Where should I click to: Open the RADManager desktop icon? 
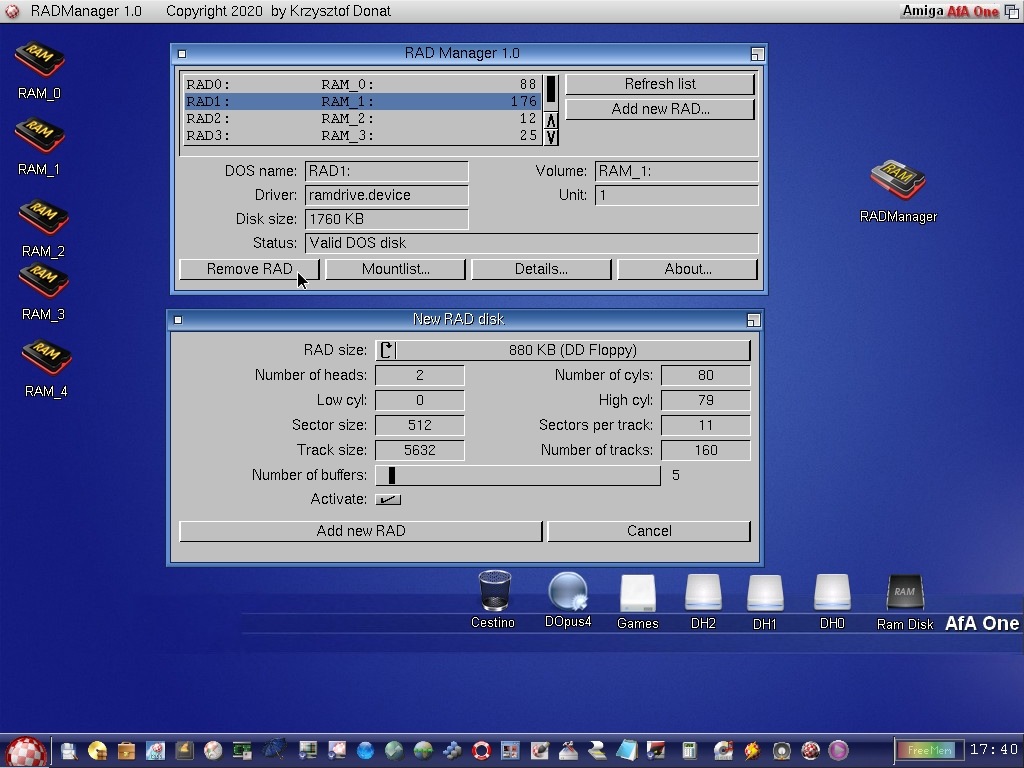[x=897, y=181]
